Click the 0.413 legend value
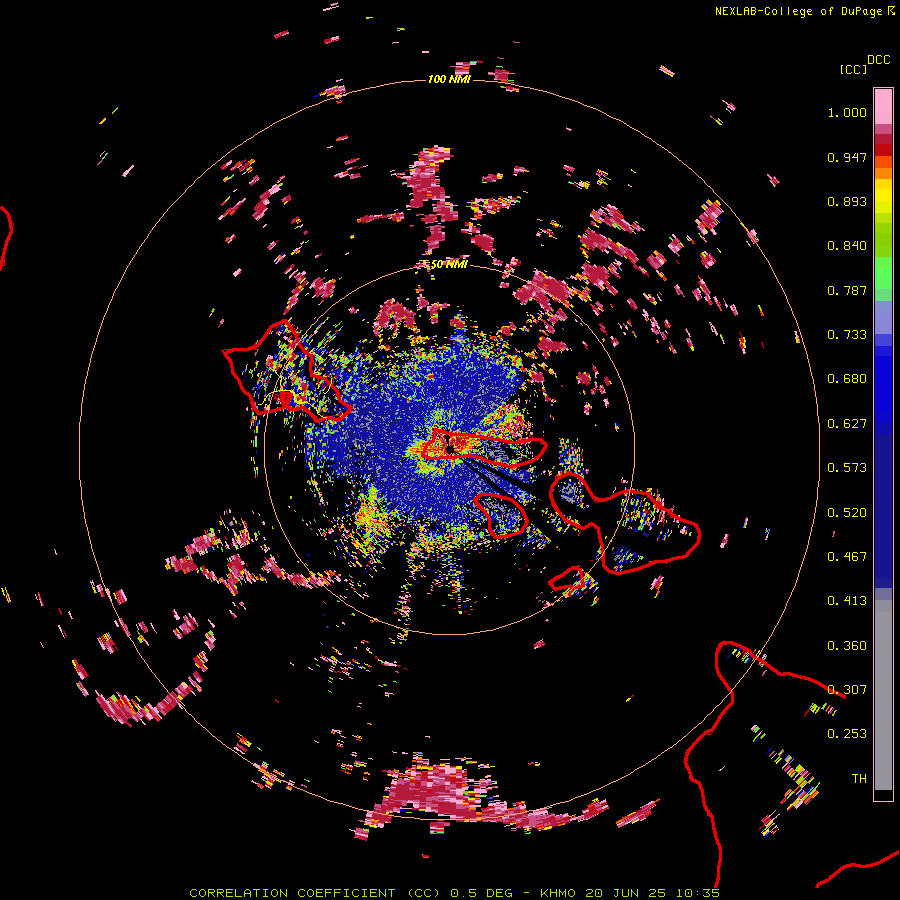 [x=847, y=601]
